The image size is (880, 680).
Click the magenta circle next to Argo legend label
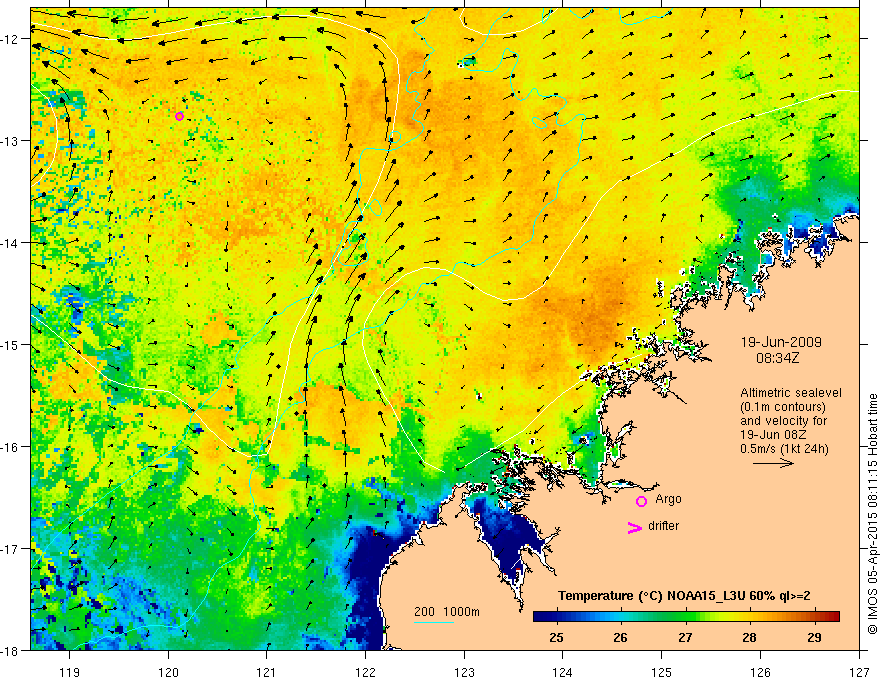pos(641,501)
